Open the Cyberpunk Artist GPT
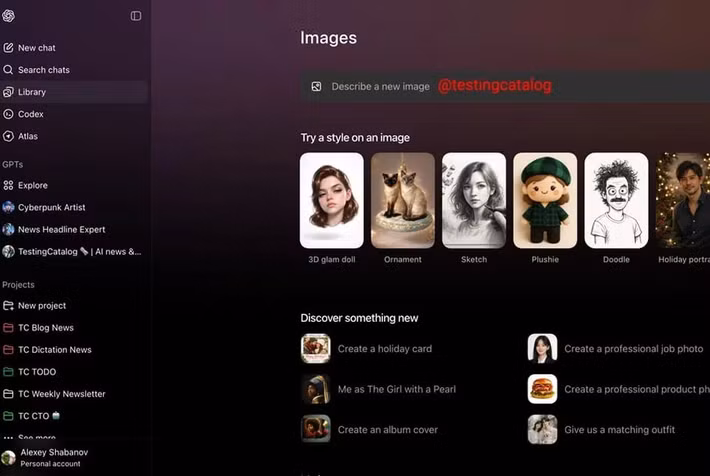710x476 pixels. click(x=51, y=207)
